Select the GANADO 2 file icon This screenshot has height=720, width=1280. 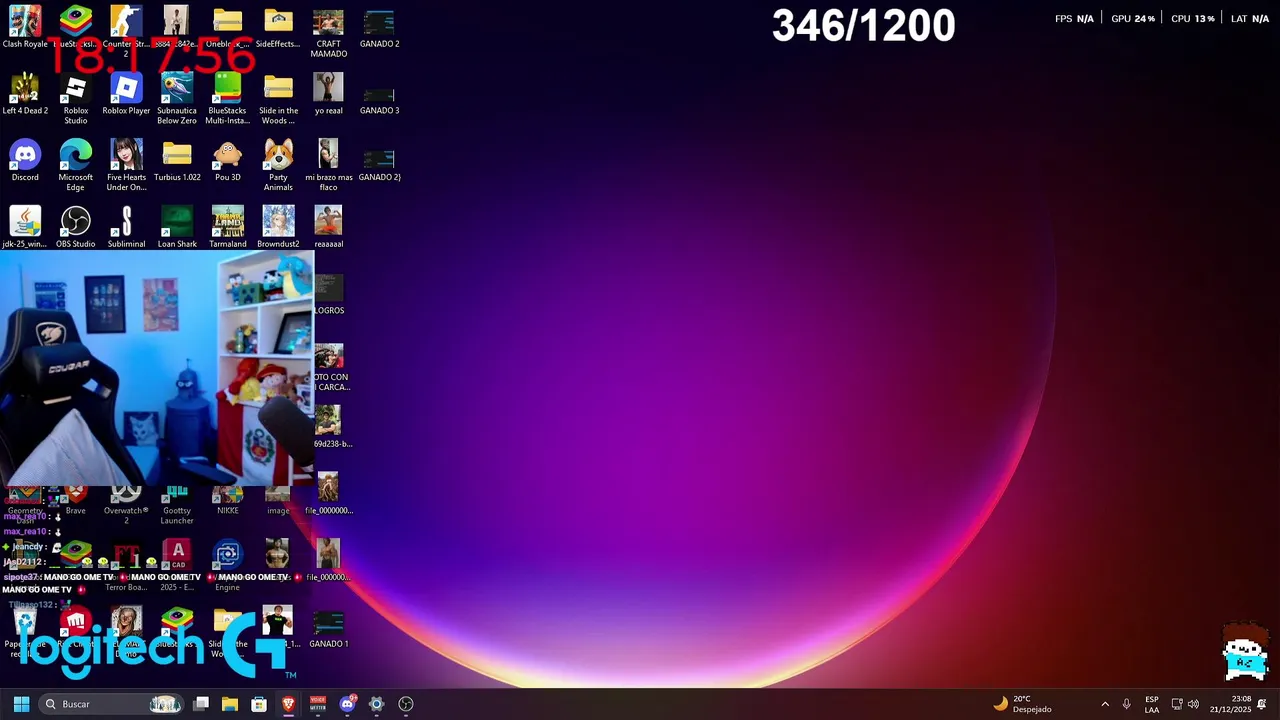(x=379, y=28)
